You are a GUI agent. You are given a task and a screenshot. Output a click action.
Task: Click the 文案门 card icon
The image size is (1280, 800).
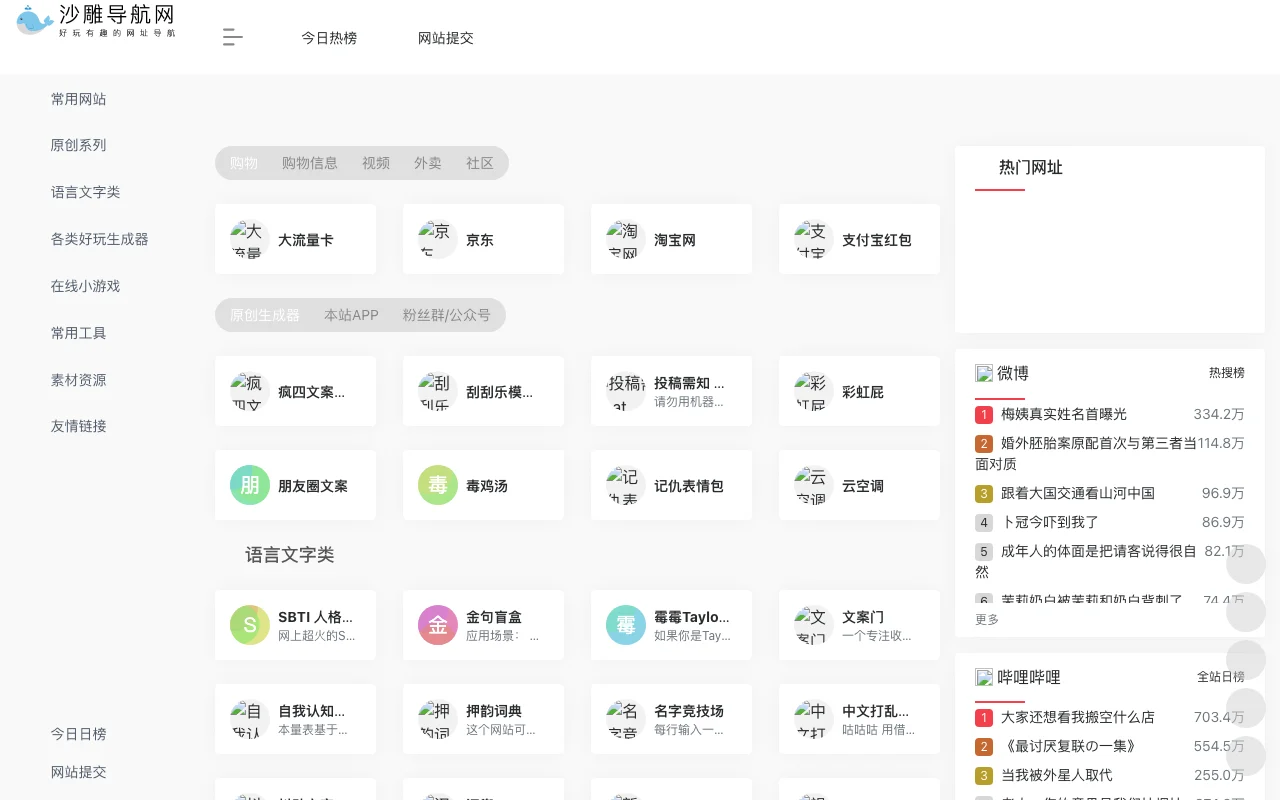pyautogui.click(x=814, y=626)
